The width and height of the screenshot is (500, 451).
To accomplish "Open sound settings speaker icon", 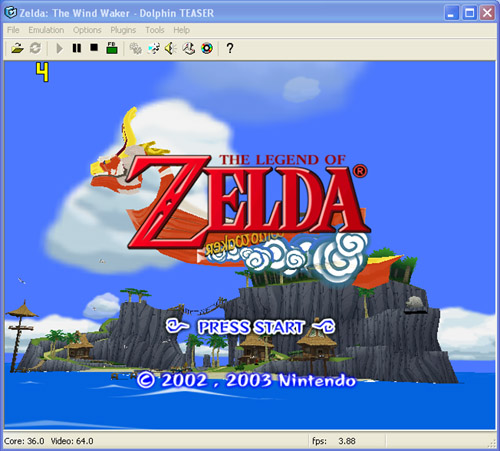I will pos(171,49).
